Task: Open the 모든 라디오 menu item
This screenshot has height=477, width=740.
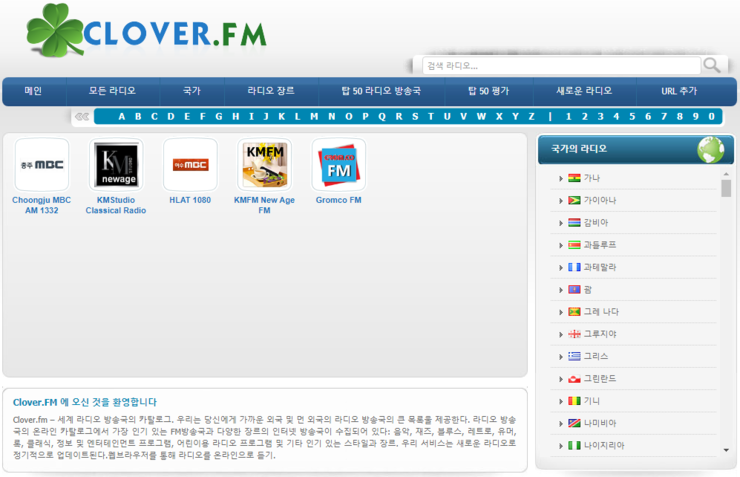Action: (x=112, y=91)
